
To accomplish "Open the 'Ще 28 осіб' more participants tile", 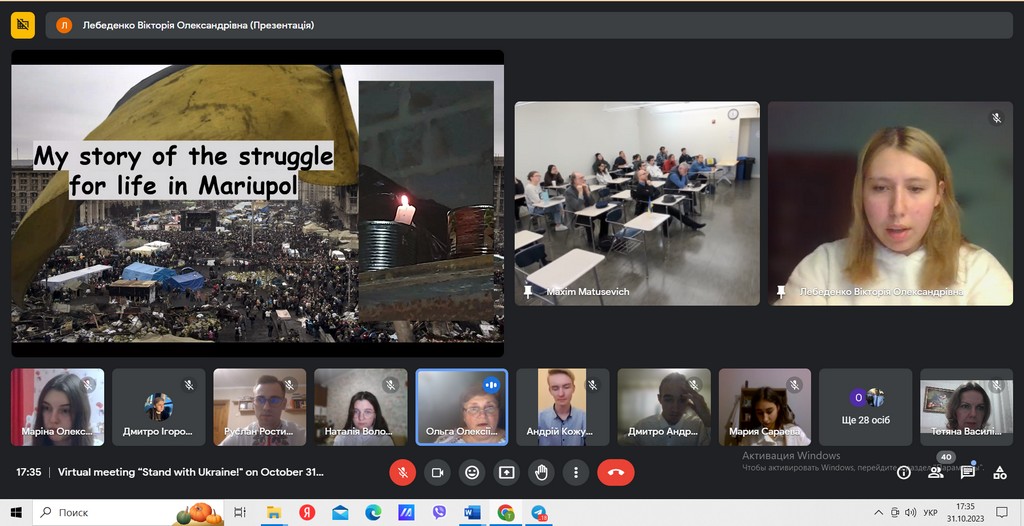I will tap(866, 407).
